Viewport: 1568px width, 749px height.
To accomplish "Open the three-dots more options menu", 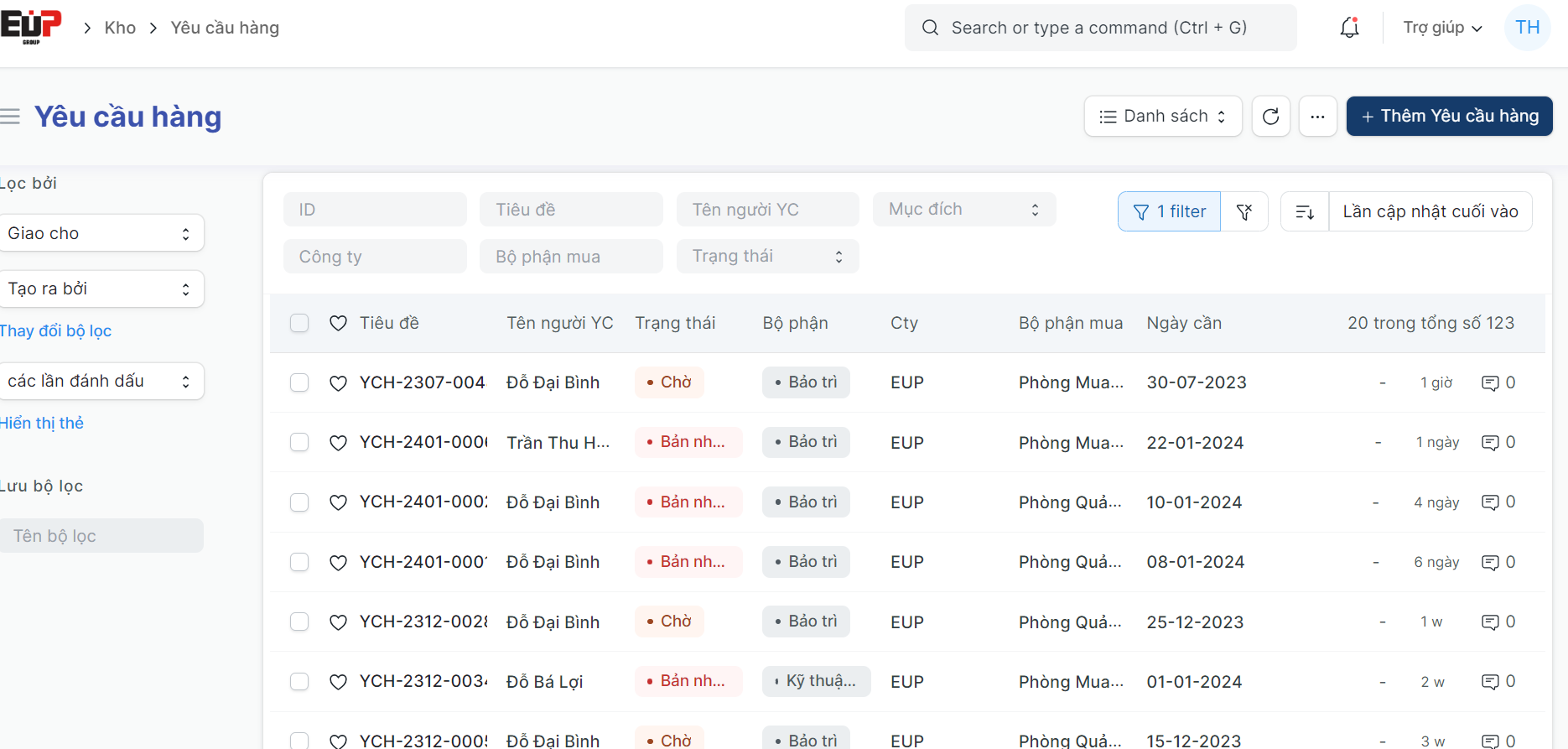I will (1317, 117).
